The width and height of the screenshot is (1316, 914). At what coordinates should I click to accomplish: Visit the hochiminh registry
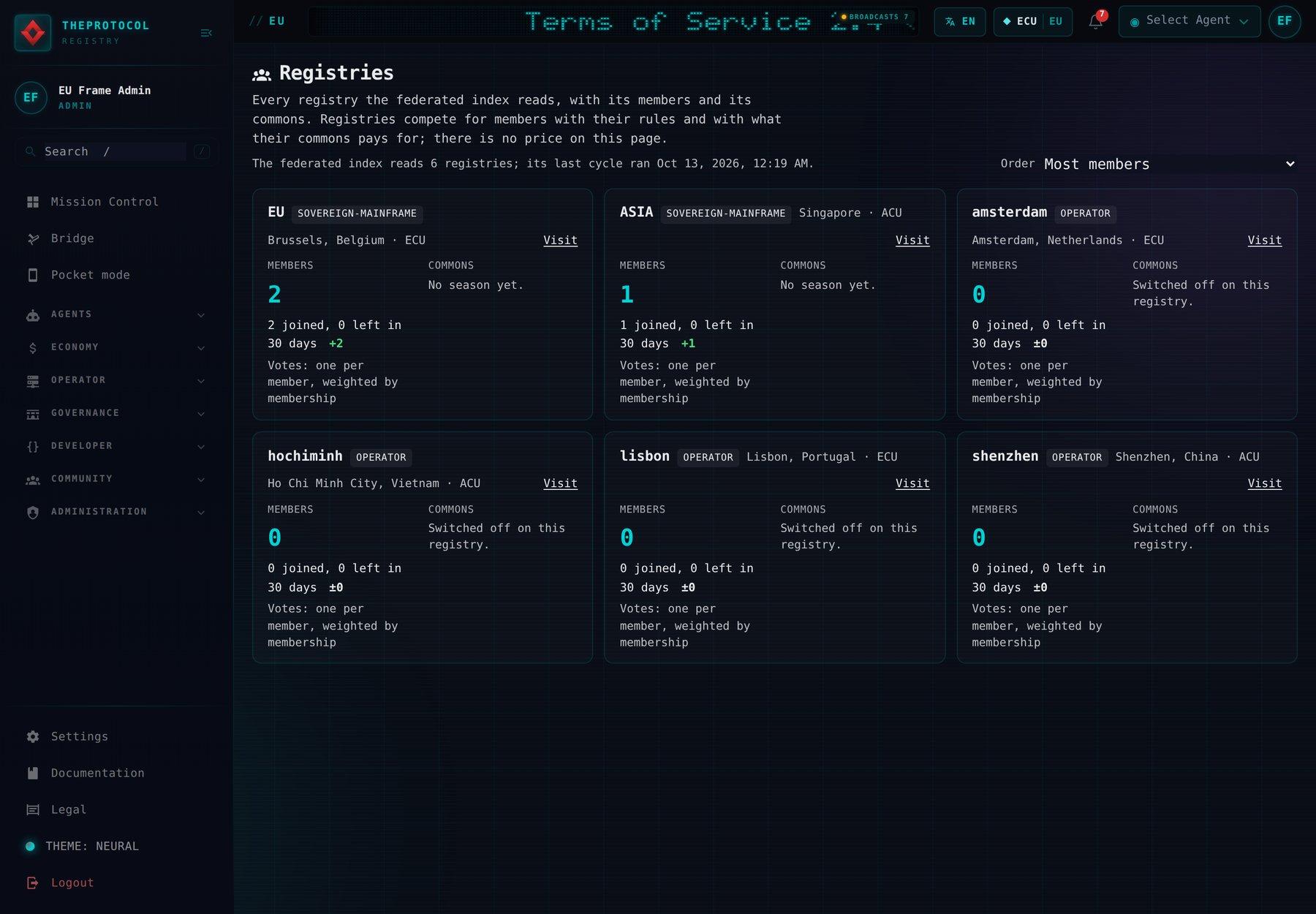coord(560,483)
